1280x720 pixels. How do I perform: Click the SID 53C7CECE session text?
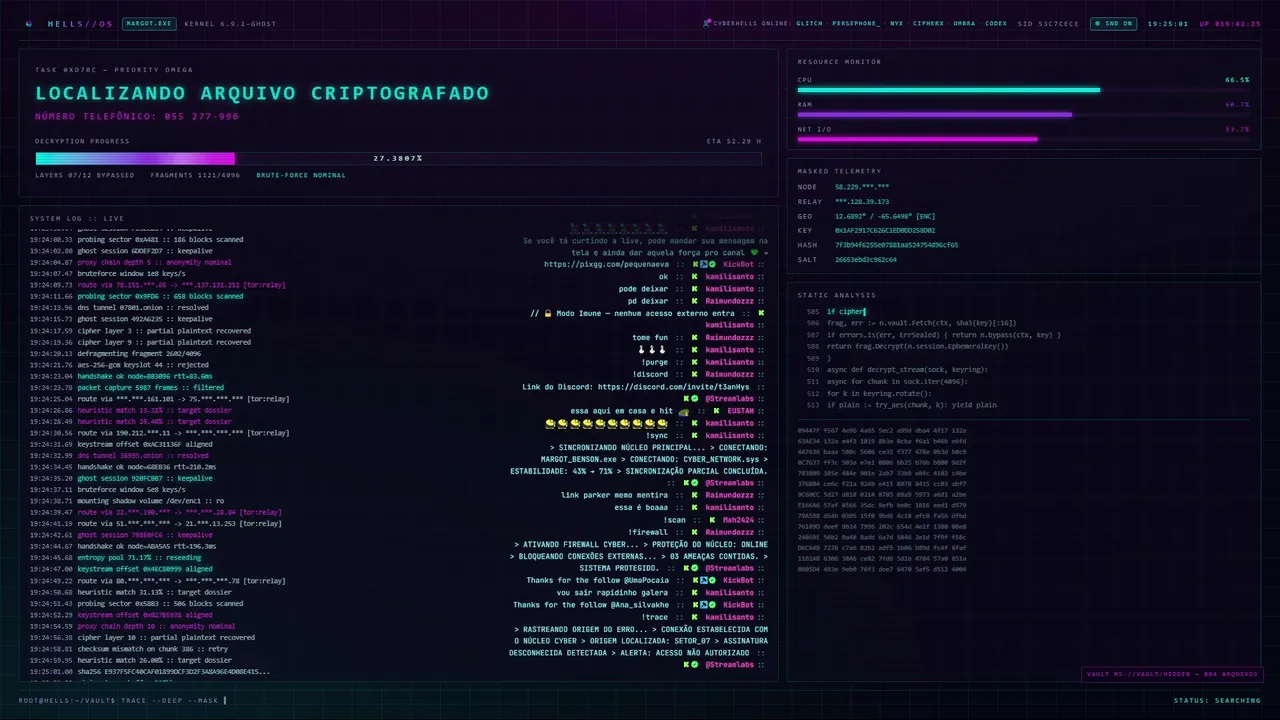tap(1048, 23)
